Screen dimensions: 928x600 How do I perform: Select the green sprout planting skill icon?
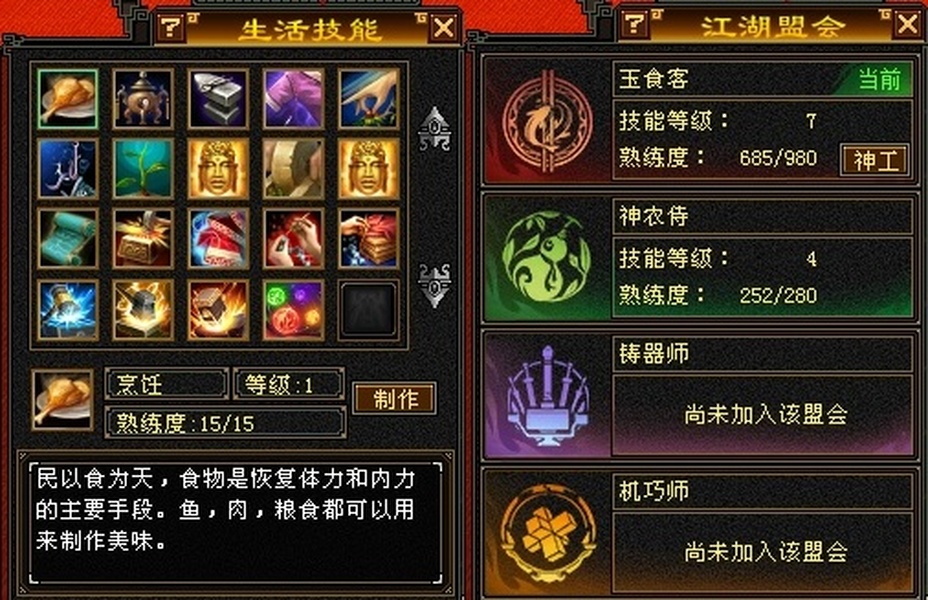pyautogui.click(x=143, y=169)
